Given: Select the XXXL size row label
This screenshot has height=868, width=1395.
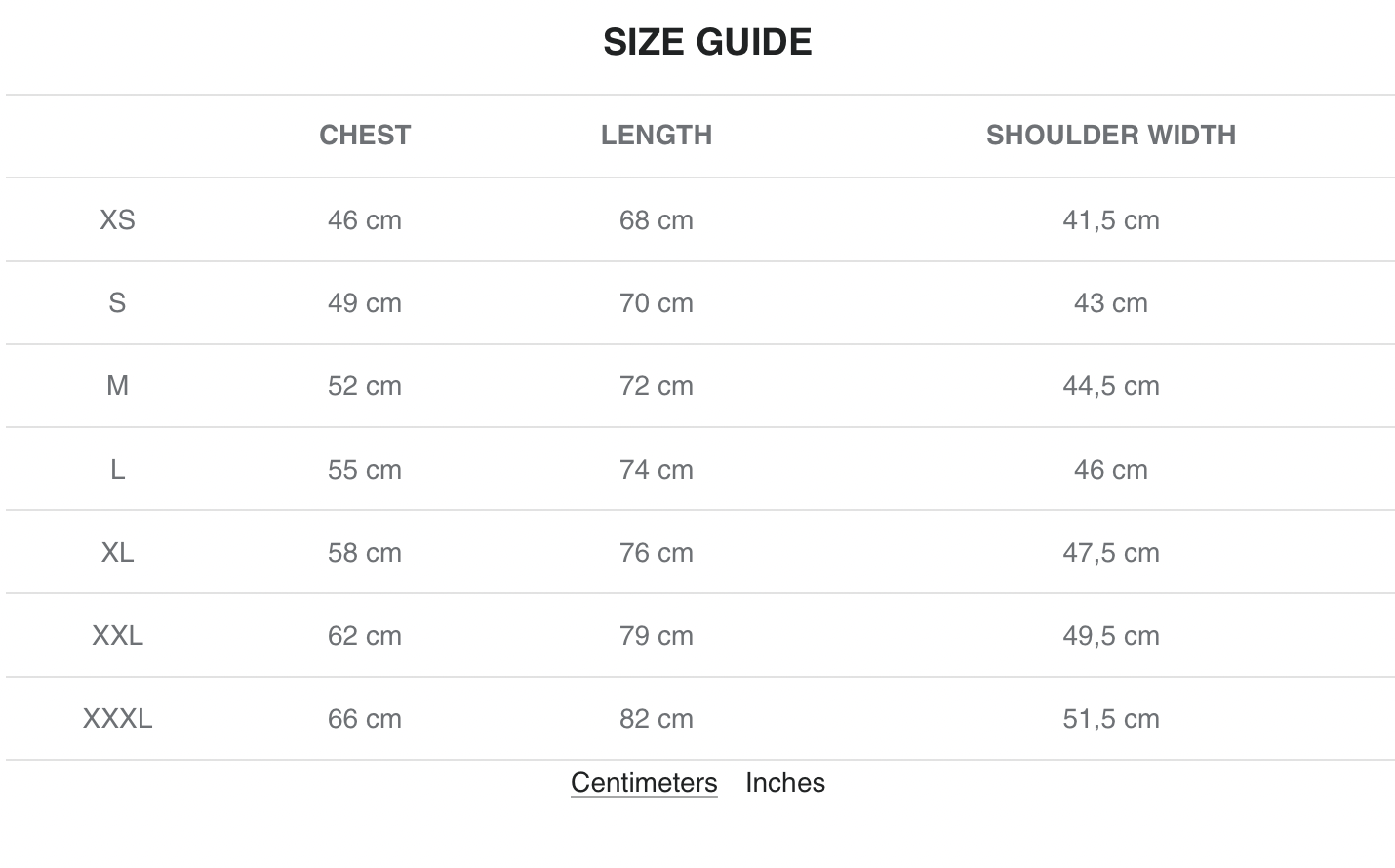Looking at the screenshot, I should 117,718.
